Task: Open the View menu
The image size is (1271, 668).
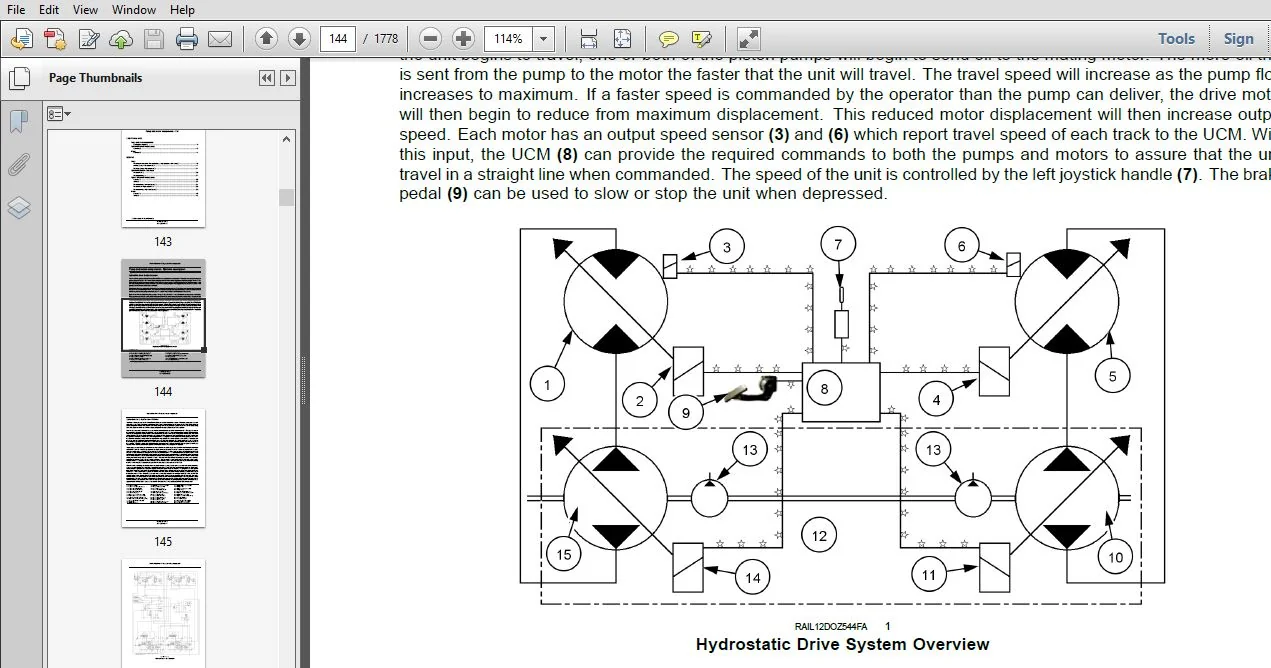Action: coord(85,9)
